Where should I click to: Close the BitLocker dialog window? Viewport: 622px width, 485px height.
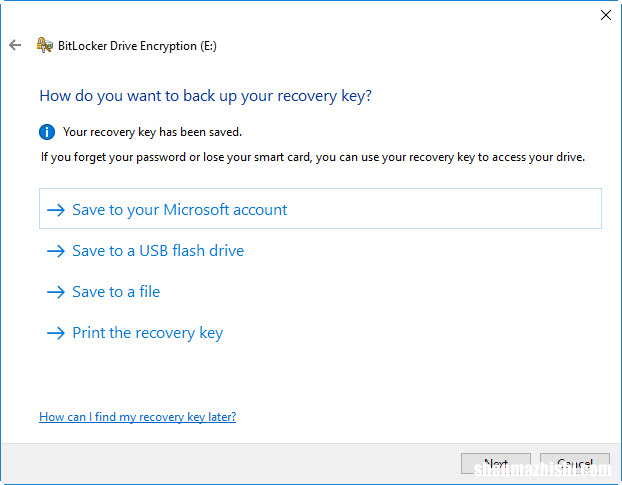pos(606,15)
